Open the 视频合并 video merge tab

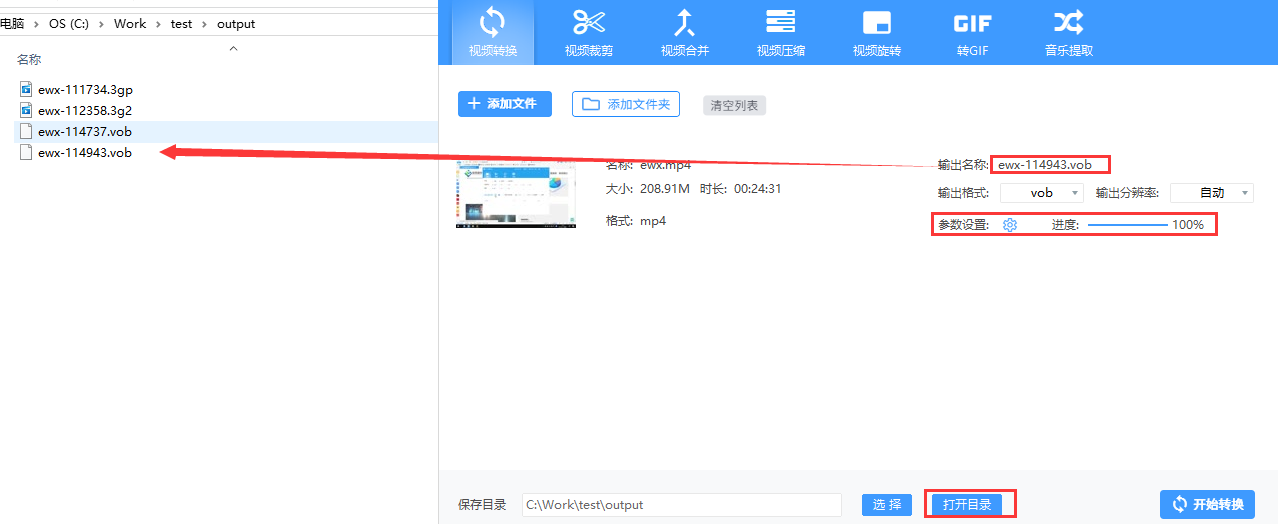[x=685, y=32]
